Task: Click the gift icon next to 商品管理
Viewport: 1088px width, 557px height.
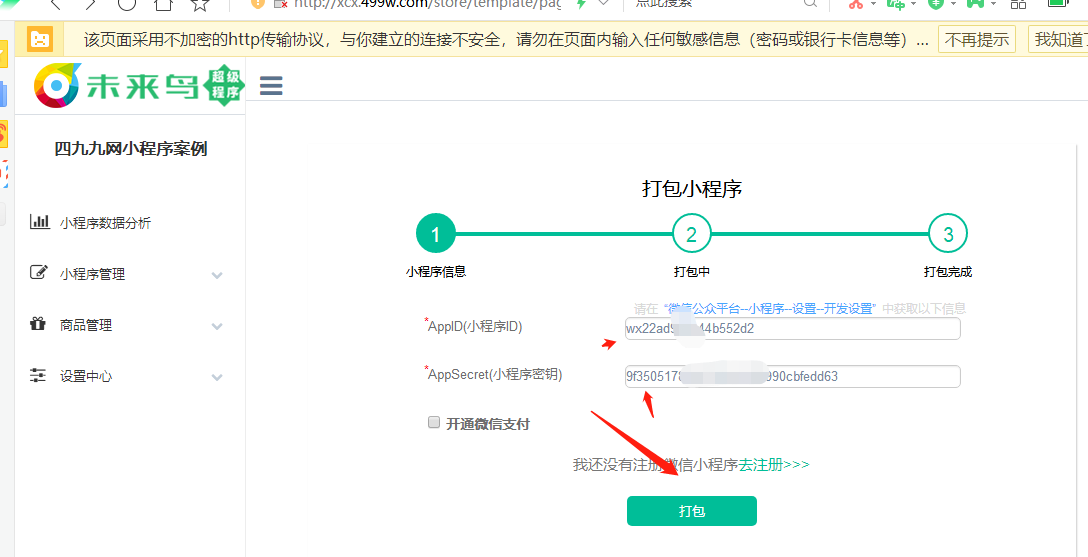Action: tap(39, 324)
